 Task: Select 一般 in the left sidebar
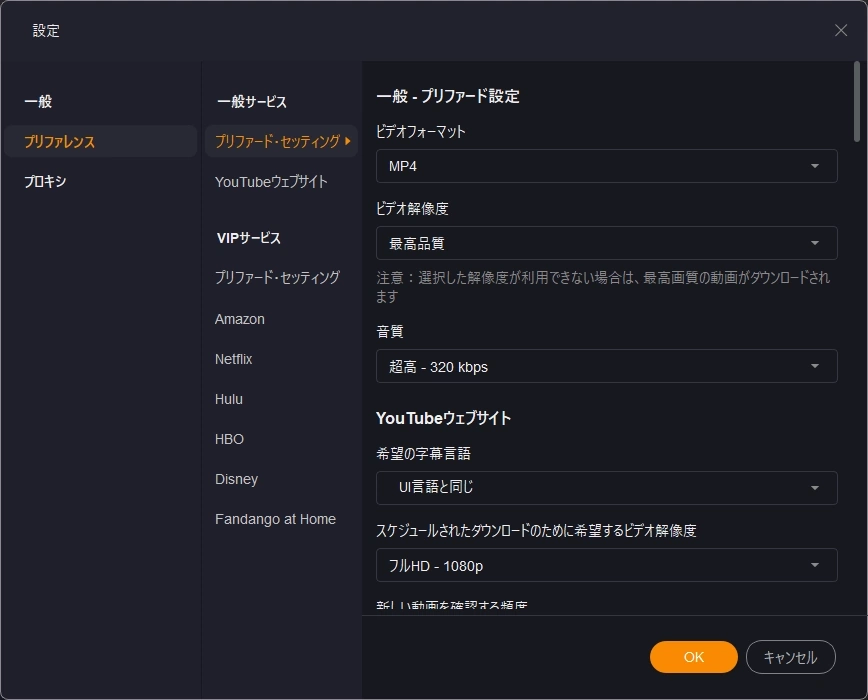(38, 102)
